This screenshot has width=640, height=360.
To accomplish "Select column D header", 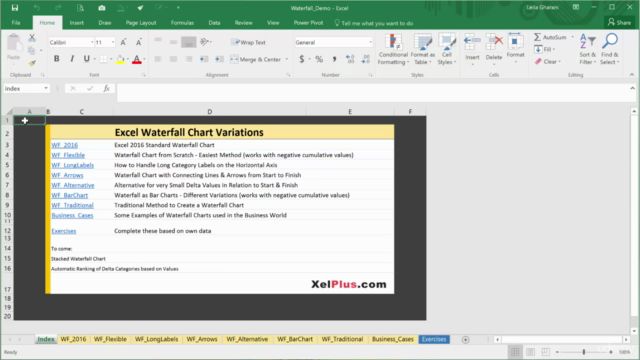I will pyautogui.click(x=209, y=111).
